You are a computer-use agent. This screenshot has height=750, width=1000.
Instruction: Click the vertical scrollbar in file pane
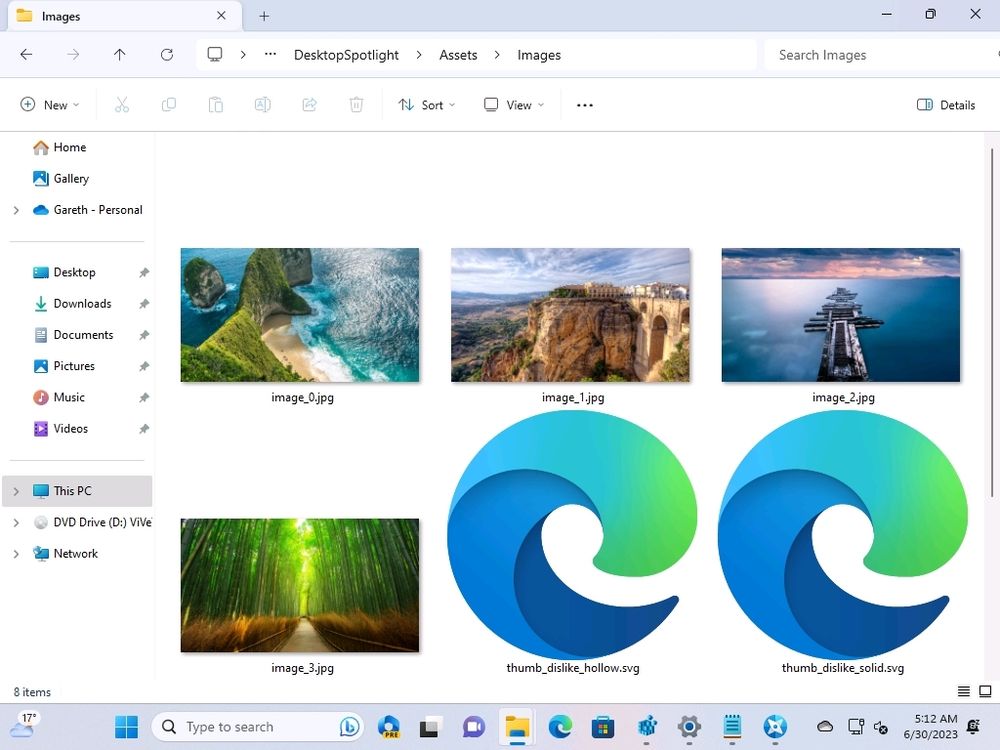tap(992, 322)
